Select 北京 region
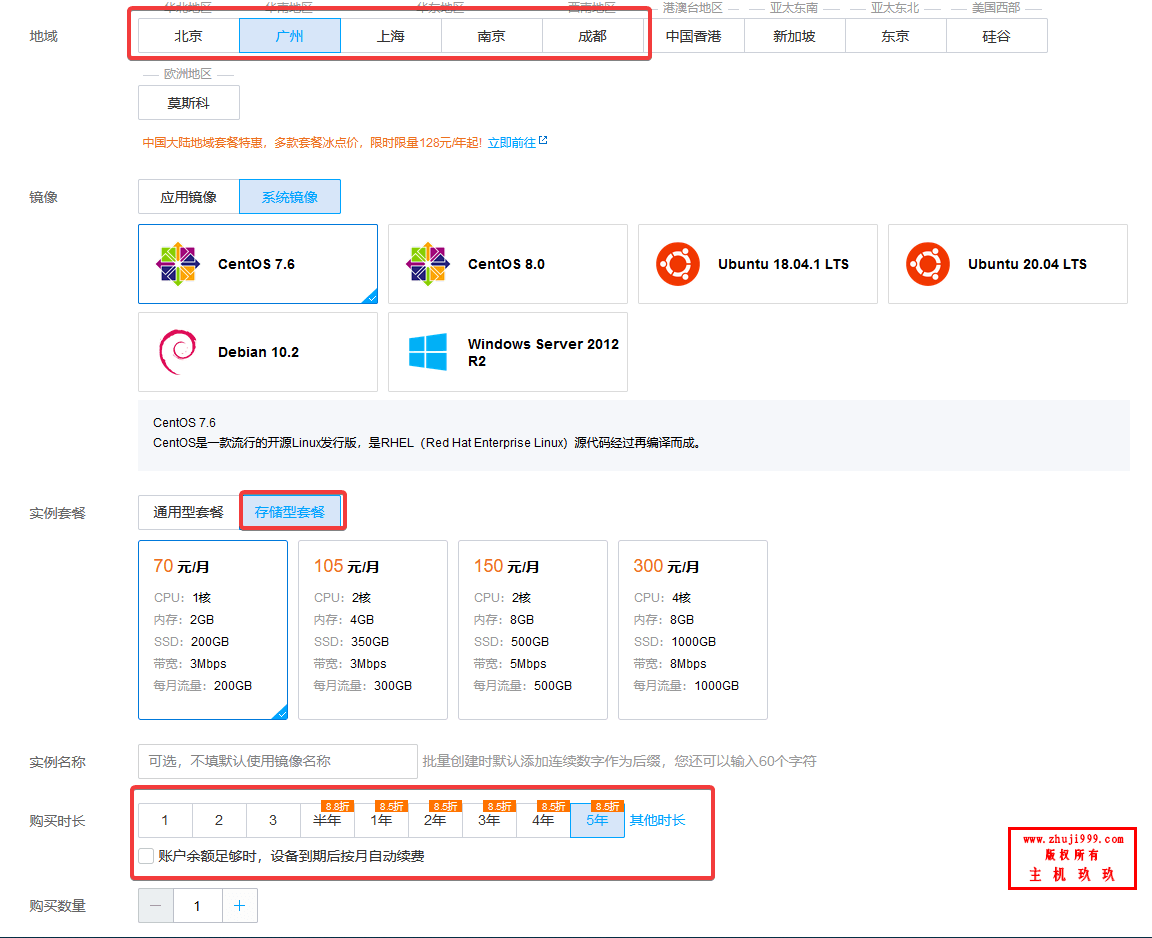This screenshot has width=1152, height=938. (189, 36)
